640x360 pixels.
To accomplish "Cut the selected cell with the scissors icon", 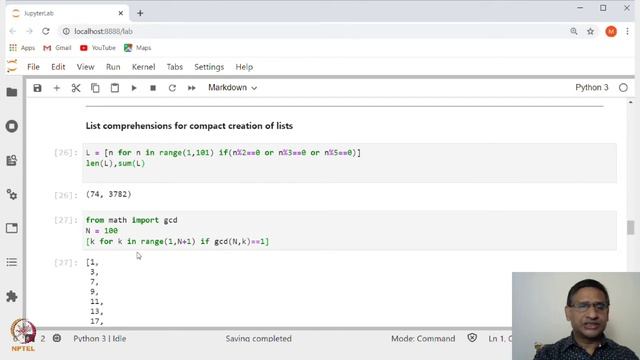I will pyautogui.click(x=76, y=88).
